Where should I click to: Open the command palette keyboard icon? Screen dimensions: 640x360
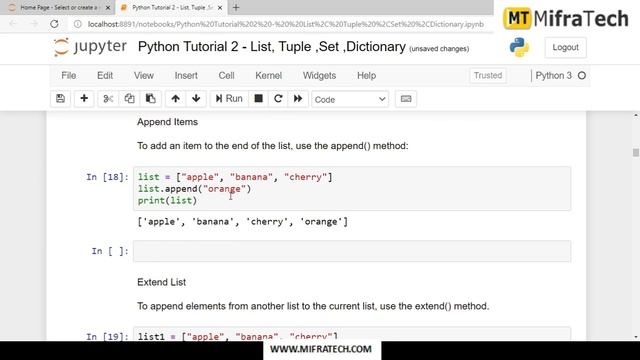click(406, 99)
